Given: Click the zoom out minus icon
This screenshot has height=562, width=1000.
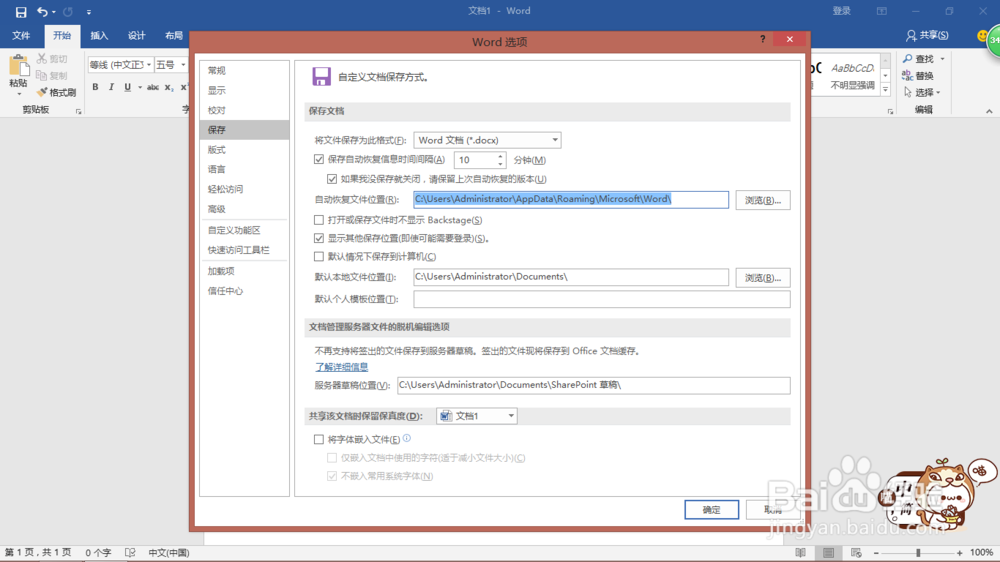Looking at the screenshot, I should [876, 553].
